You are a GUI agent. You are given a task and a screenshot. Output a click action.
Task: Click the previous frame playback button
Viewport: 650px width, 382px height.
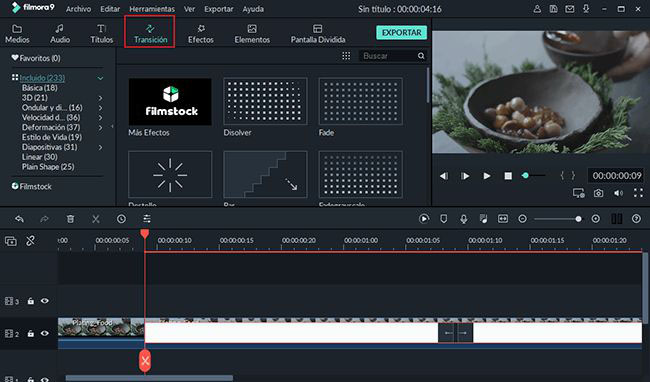point(444,176)
